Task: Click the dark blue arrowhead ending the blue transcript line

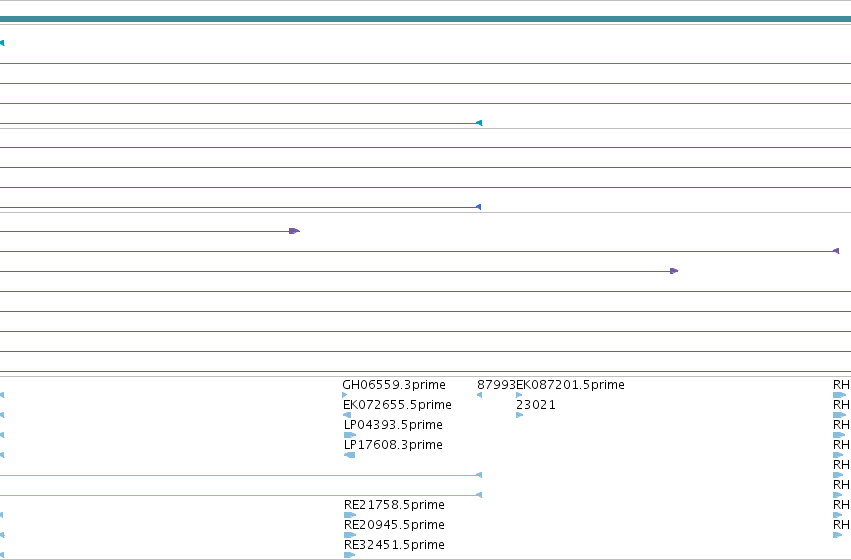Action: tap(479, 207)
